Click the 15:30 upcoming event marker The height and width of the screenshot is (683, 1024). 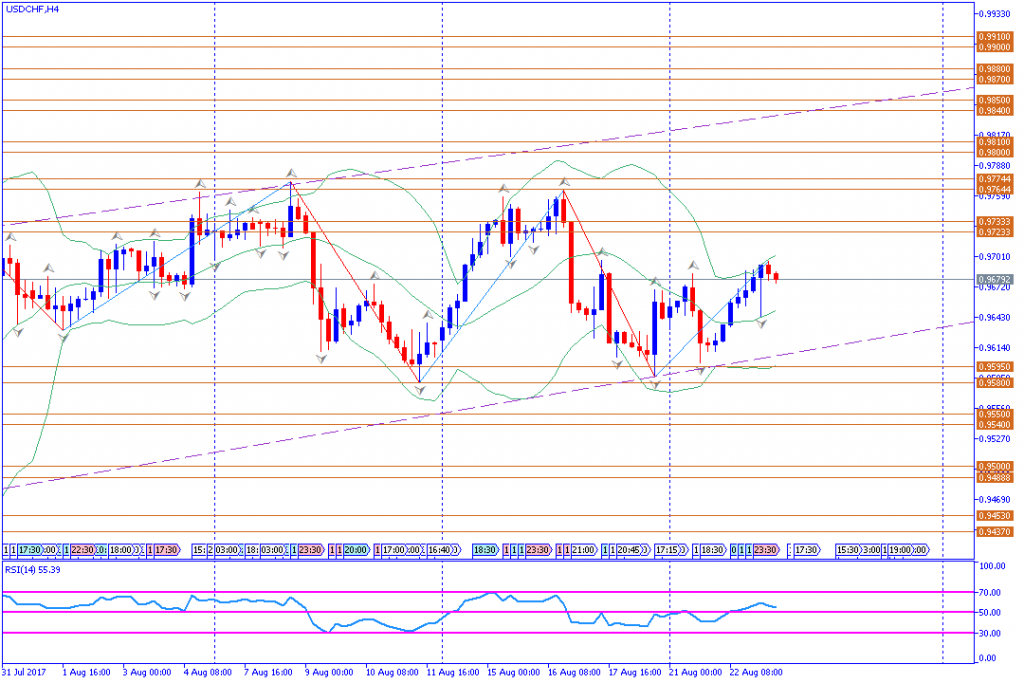(847, 550)
